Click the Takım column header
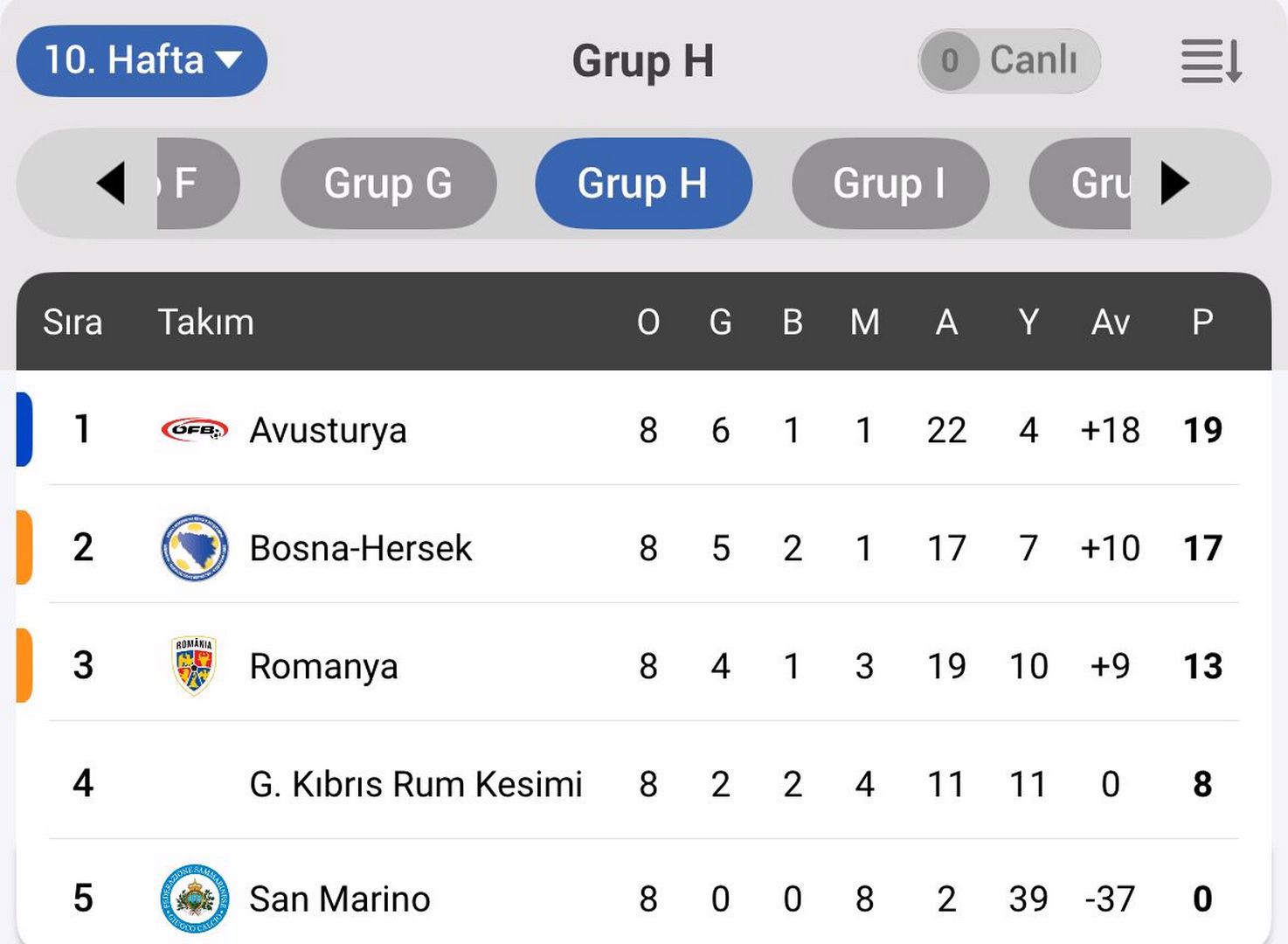Image resolution: width=1288 pixels, height=944 pixels. pyautogui.click(x=205, y=323)
